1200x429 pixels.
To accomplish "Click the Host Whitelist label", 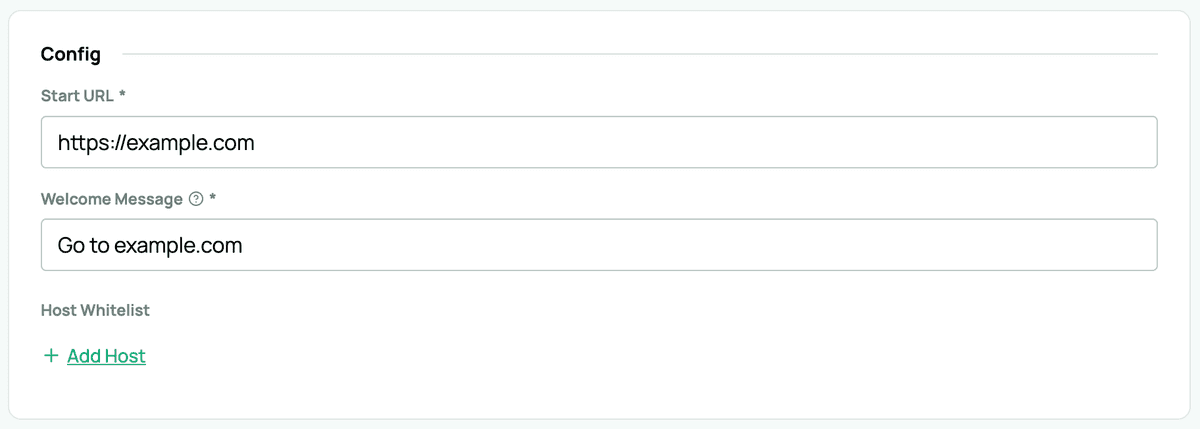I will tap(95, 310).
